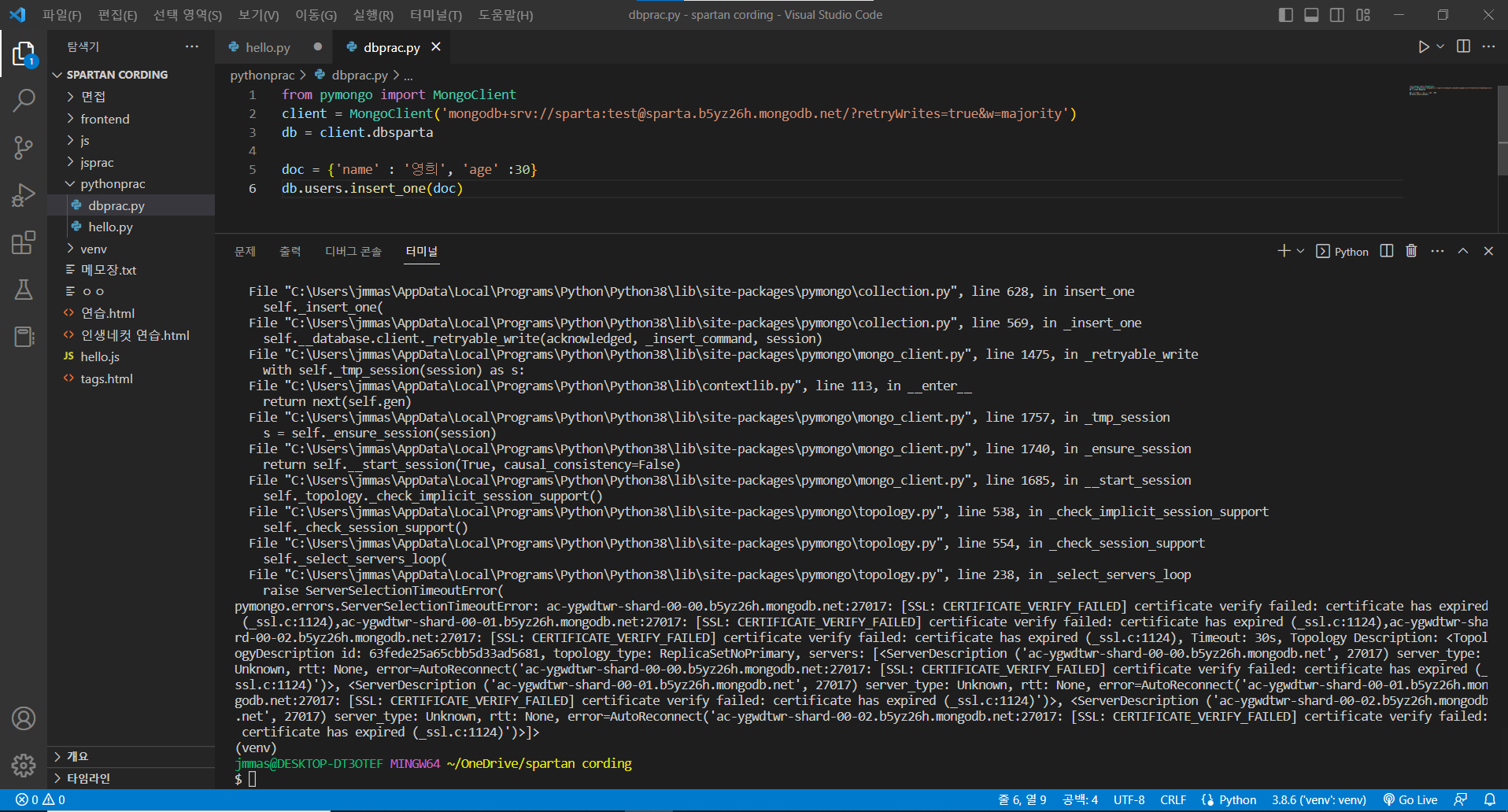Open the Accounts menu
The width and height of the screenshot is (1508, 812).
point(24,718)
